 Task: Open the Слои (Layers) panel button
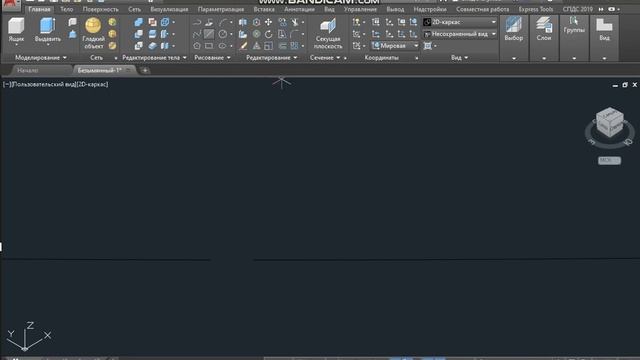pos(544,29)
